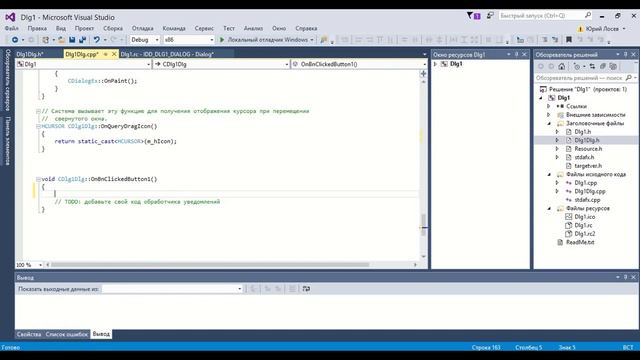Viewport: 640px width, 360px height.
Task: Open the Сборка menu
Action: click(113, 28)
